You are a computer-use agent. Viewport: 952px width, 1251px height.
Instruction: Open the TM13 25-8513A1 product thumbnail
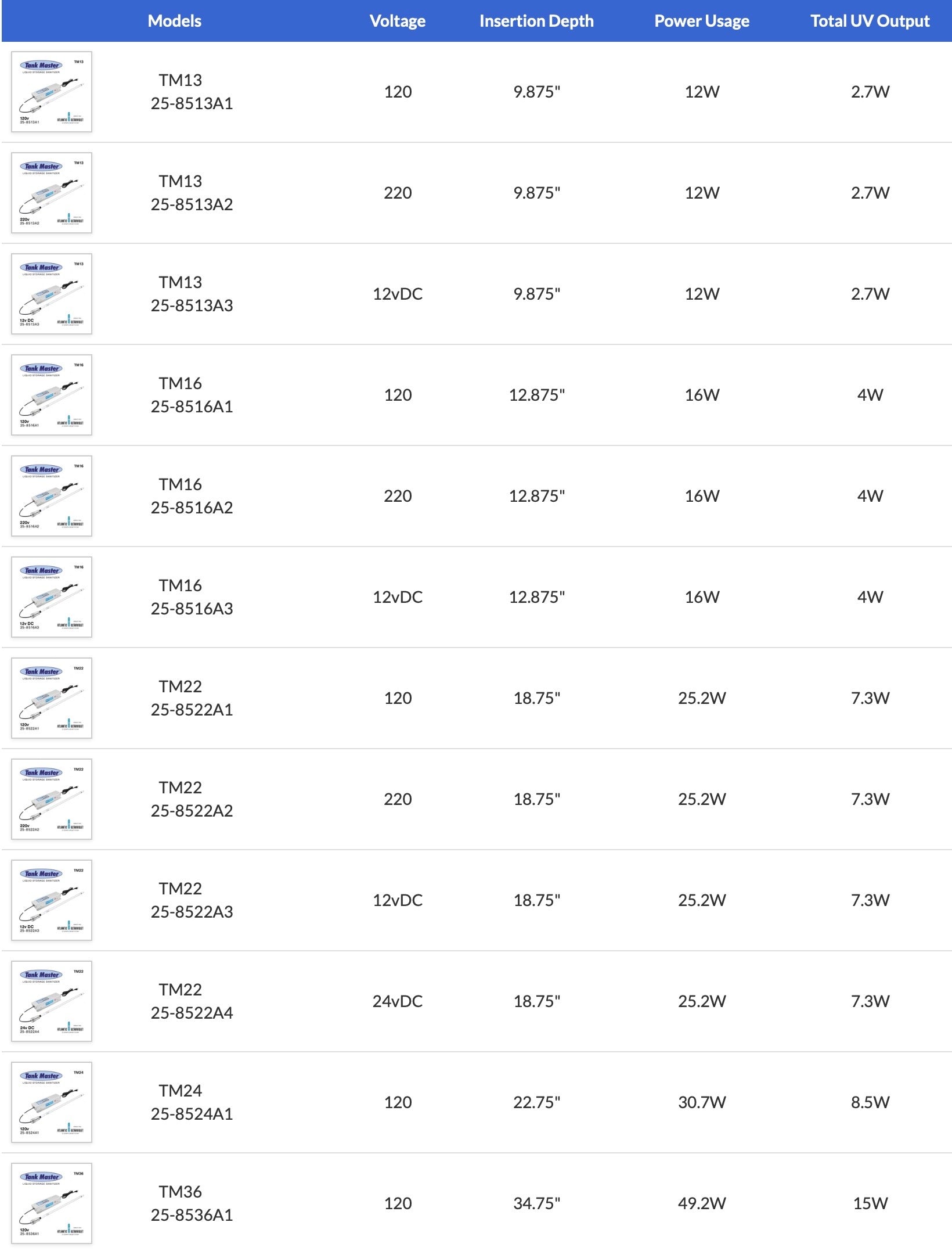click(52, 92)
